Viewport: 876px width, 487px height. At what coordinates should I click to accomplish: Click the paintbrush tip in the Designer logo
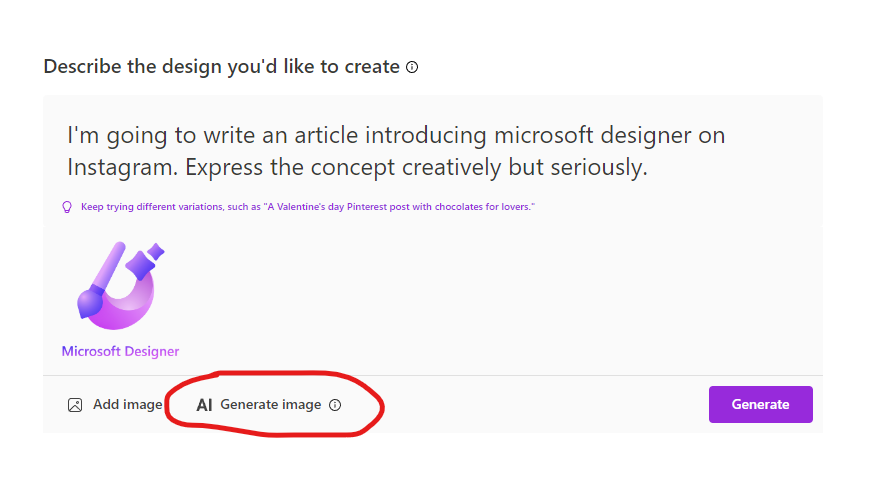click(x=90, y=300)
